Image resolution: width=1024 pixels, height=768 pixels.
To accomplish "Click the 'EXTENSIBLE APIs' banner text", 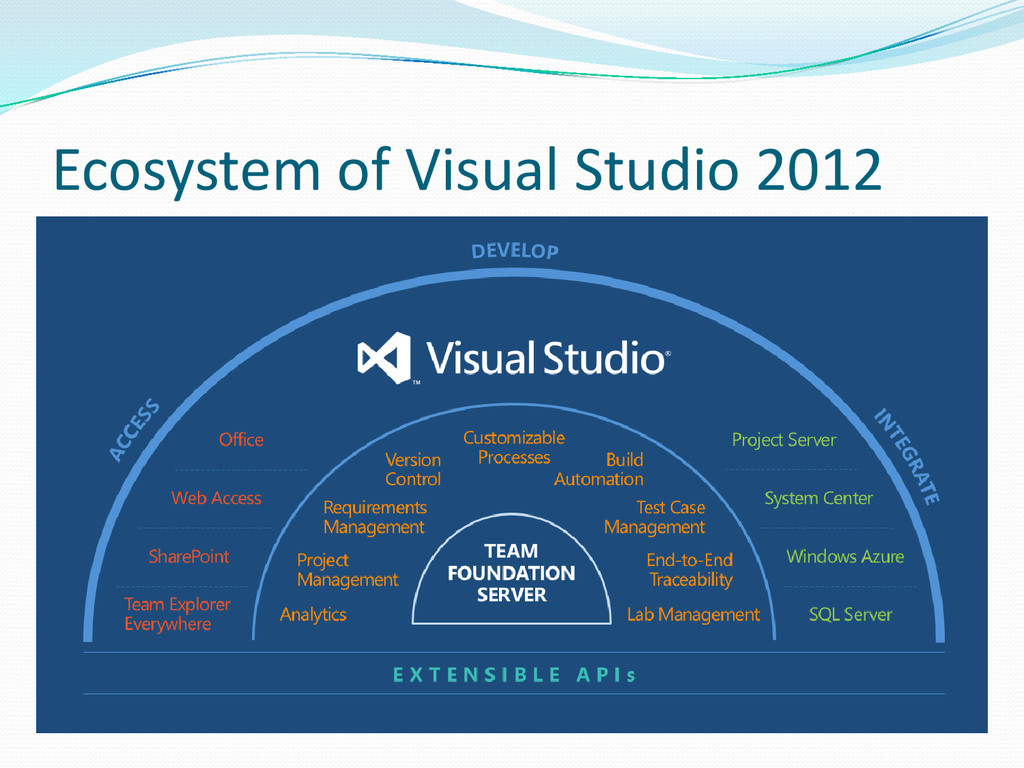I will point(514,675).
